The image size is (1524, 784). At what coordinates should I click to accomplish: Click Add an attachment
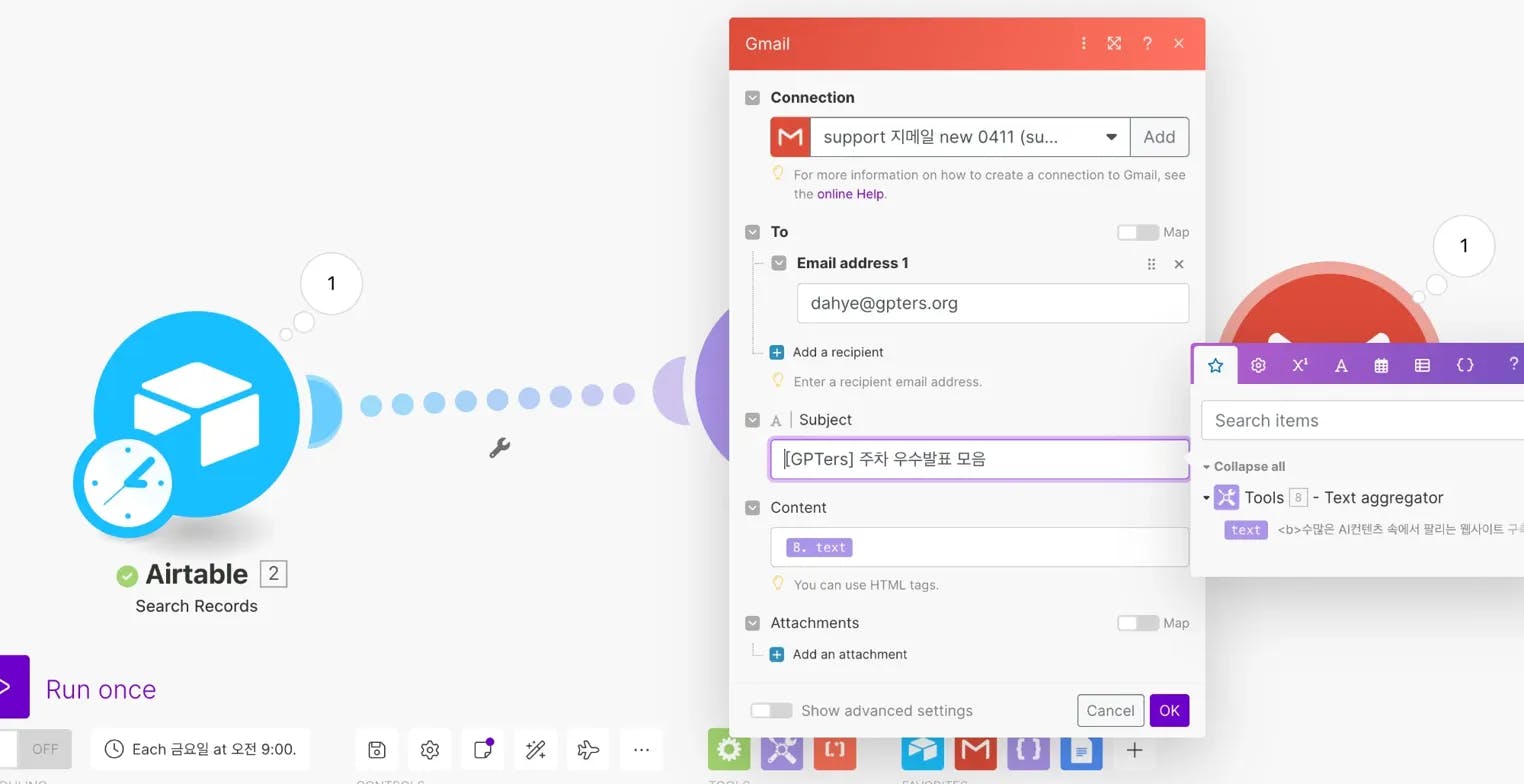(x=850, y=654)
